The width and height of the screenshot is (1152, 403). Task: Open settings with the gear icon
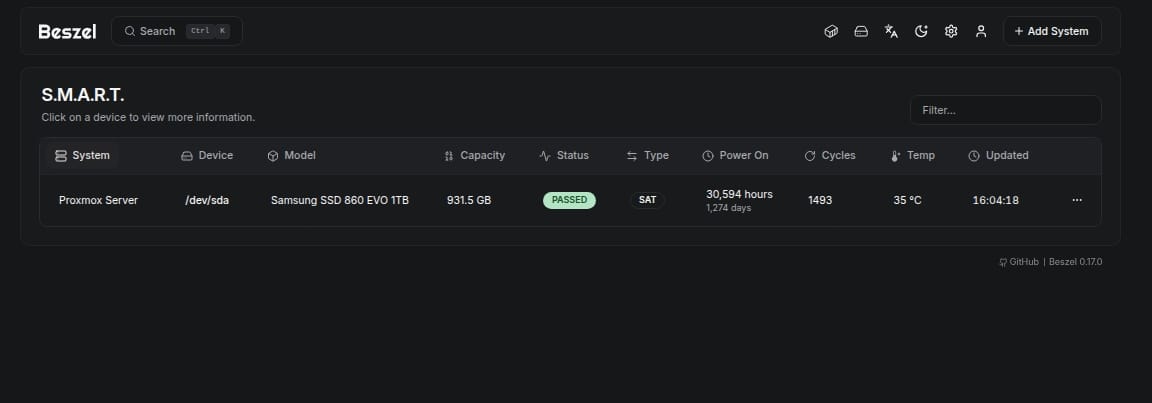pos(951,31)
